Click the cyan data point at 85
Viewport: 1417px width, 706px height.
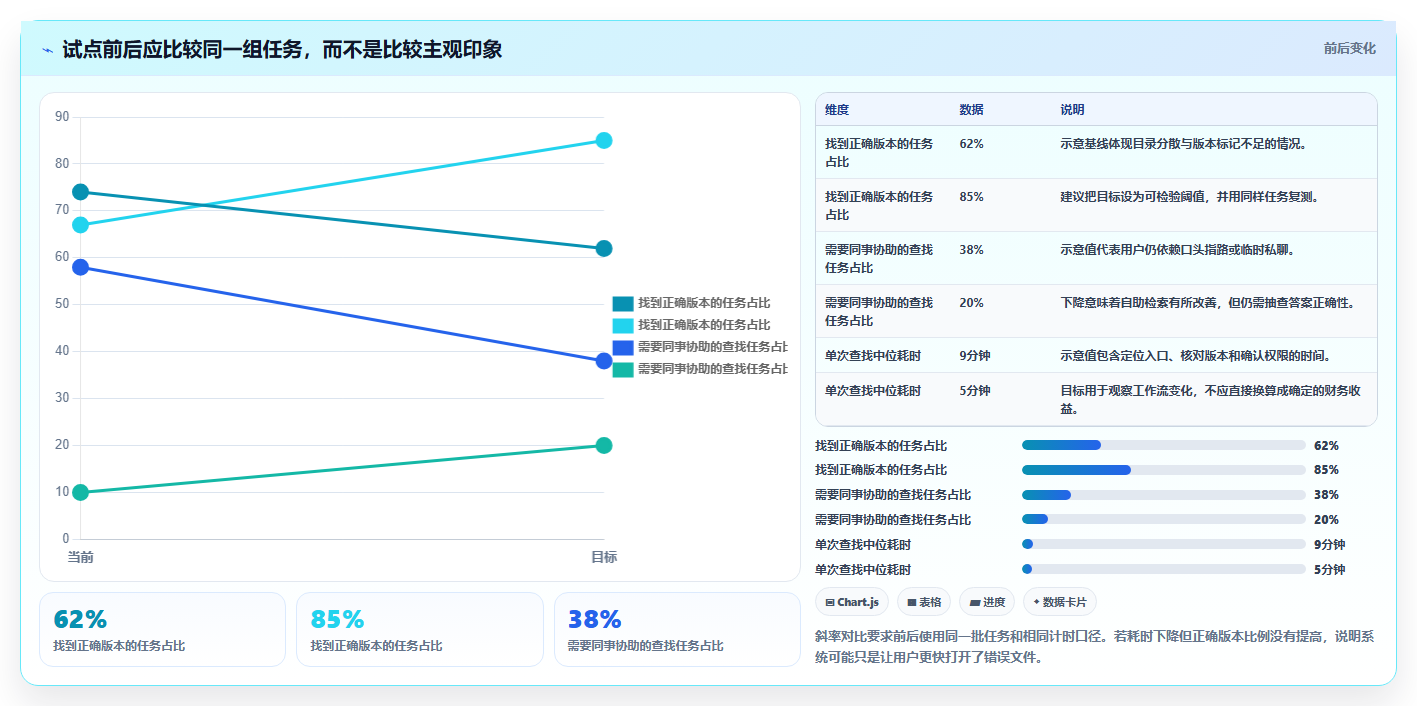604,140
